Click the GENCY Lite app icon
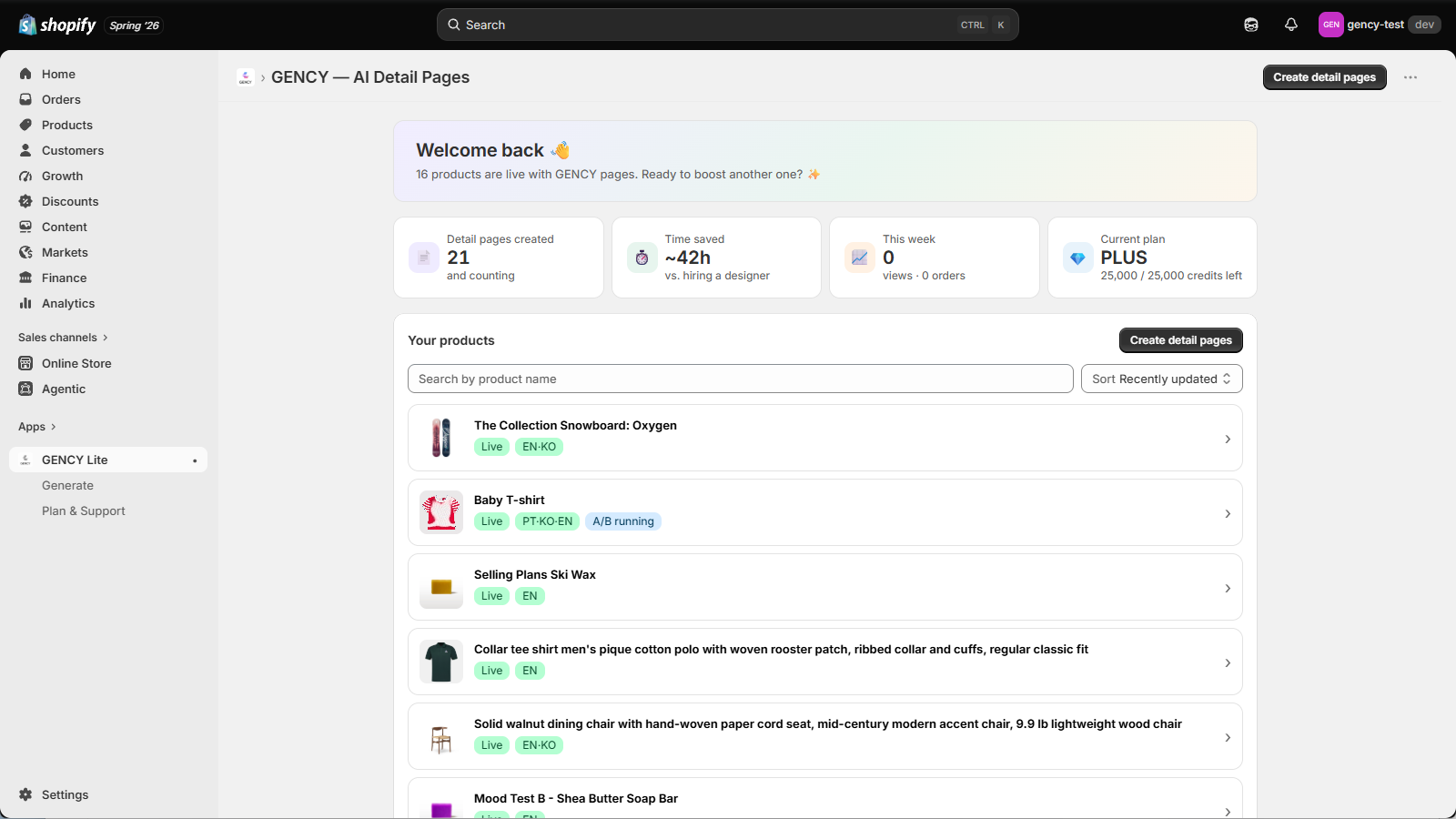 (25, 460)
